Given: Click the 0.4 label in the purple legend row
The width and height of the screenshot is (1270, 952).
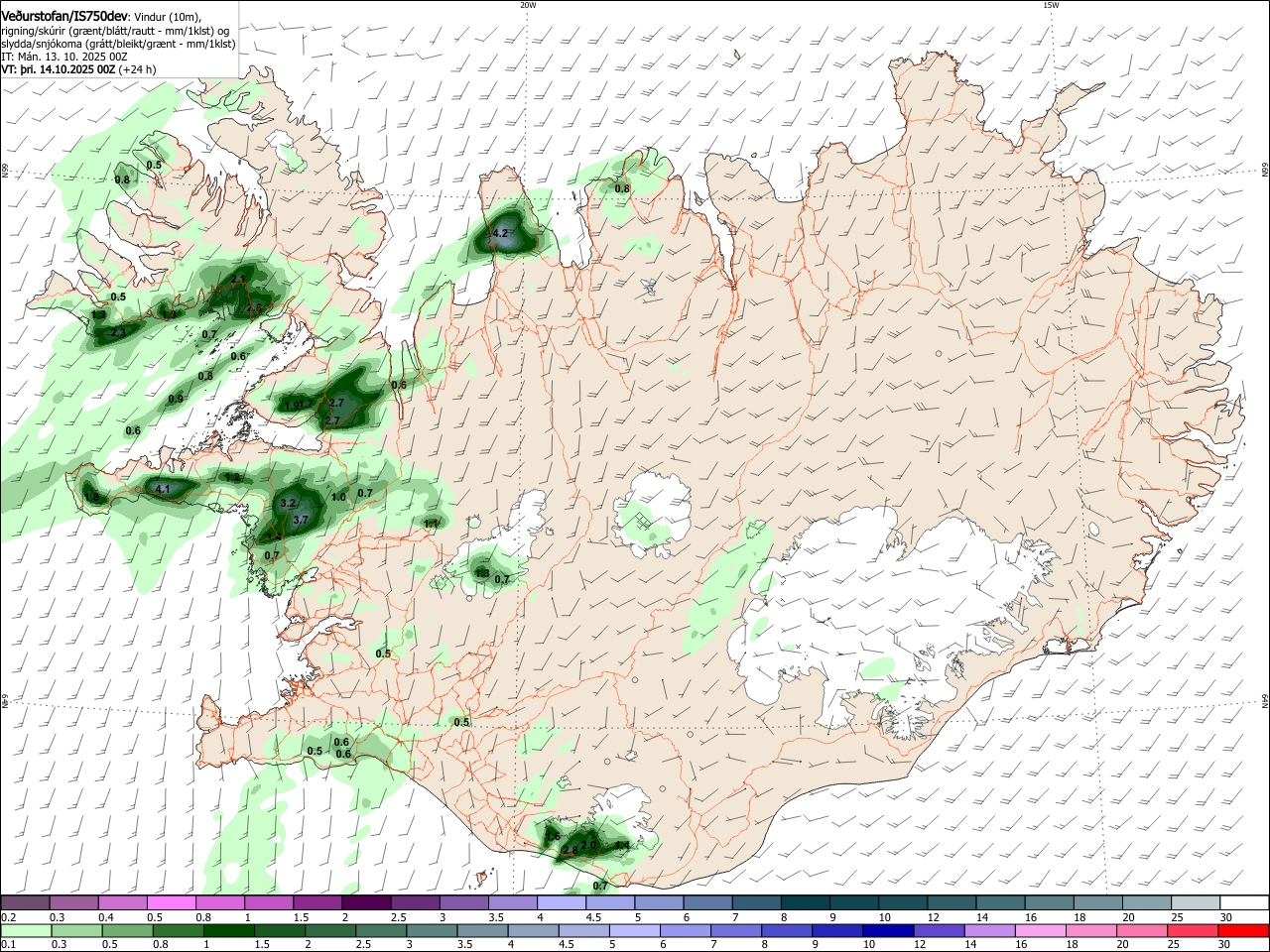Looking at the screenshot, I should pyautogui.click(x=106, y=918).
